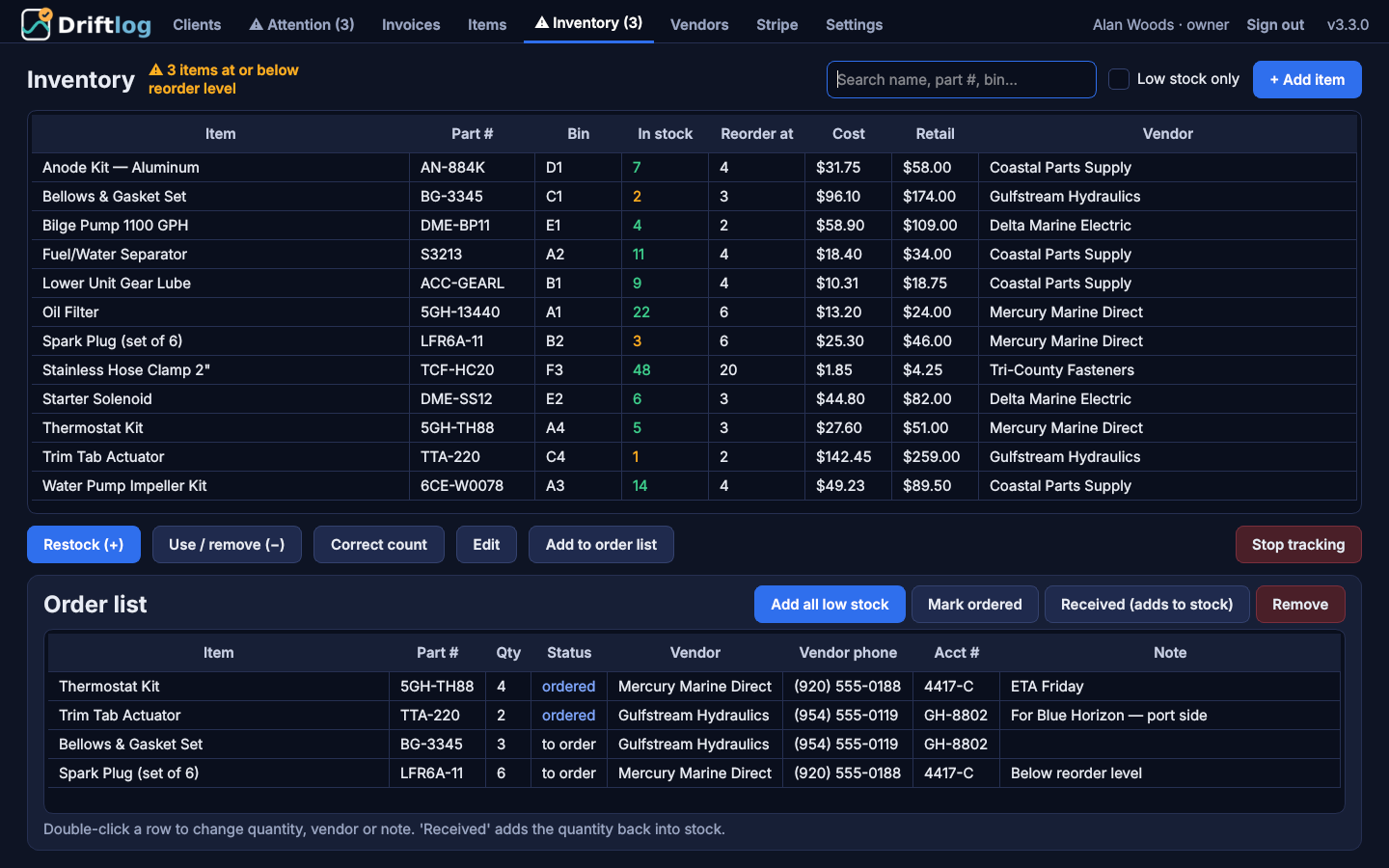Click the Reorder at column header
The height and width of the screenshot is (868, 1389).
pos(757,134)
